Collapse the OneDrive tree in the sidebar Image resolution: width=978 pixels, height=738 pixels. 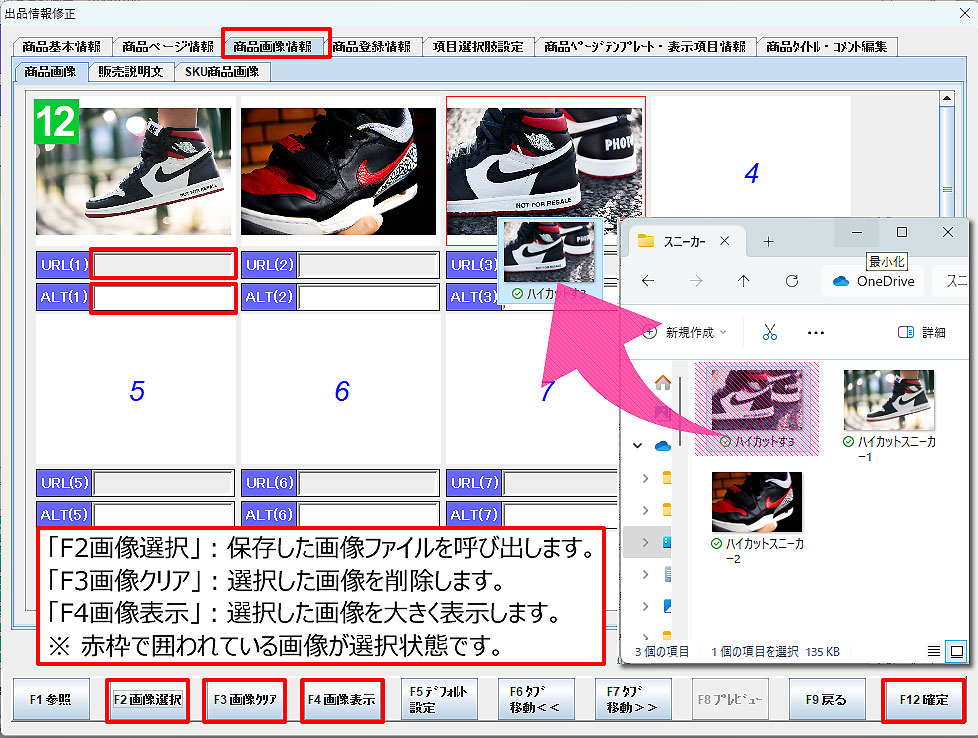click(637, 446)
